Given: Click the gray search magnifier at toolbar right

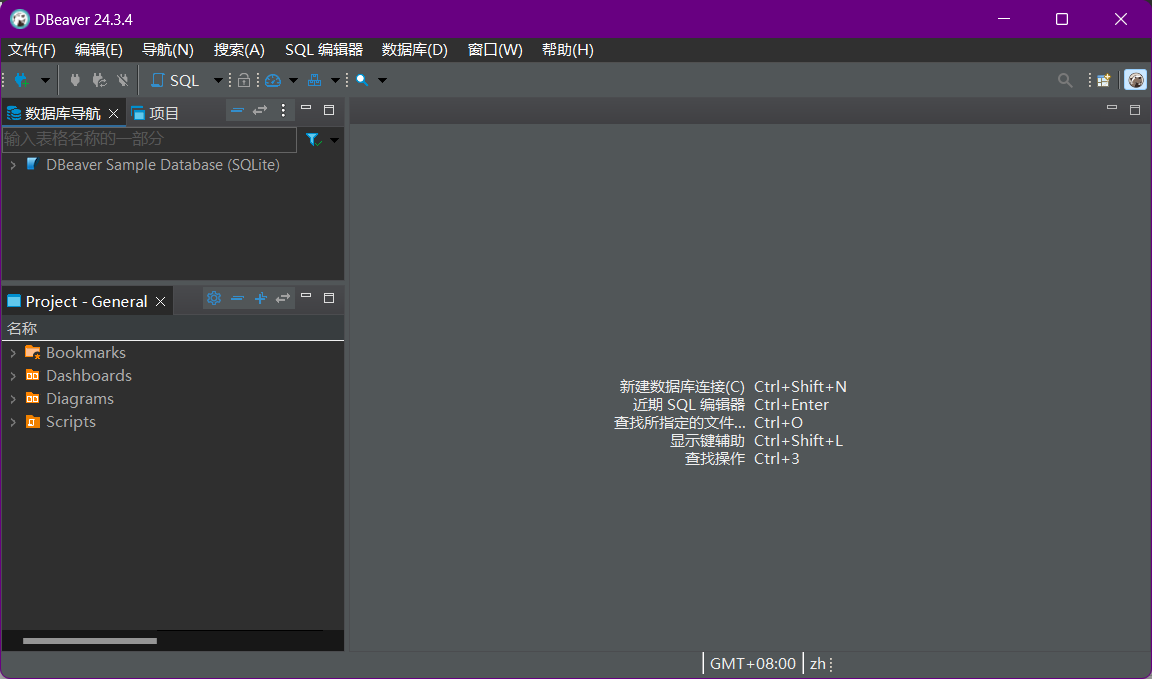Looking at the screenshot, I should (1065, 80).
